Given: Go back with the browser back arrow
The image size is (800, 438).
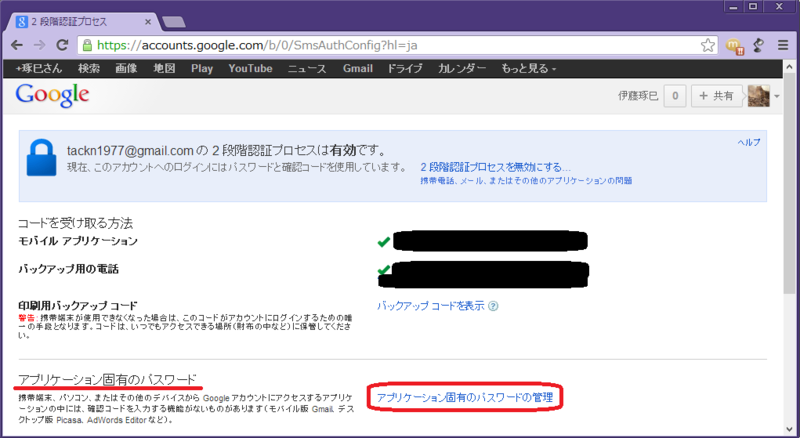Looking at the screenshot, I should (x=17, y=45).
